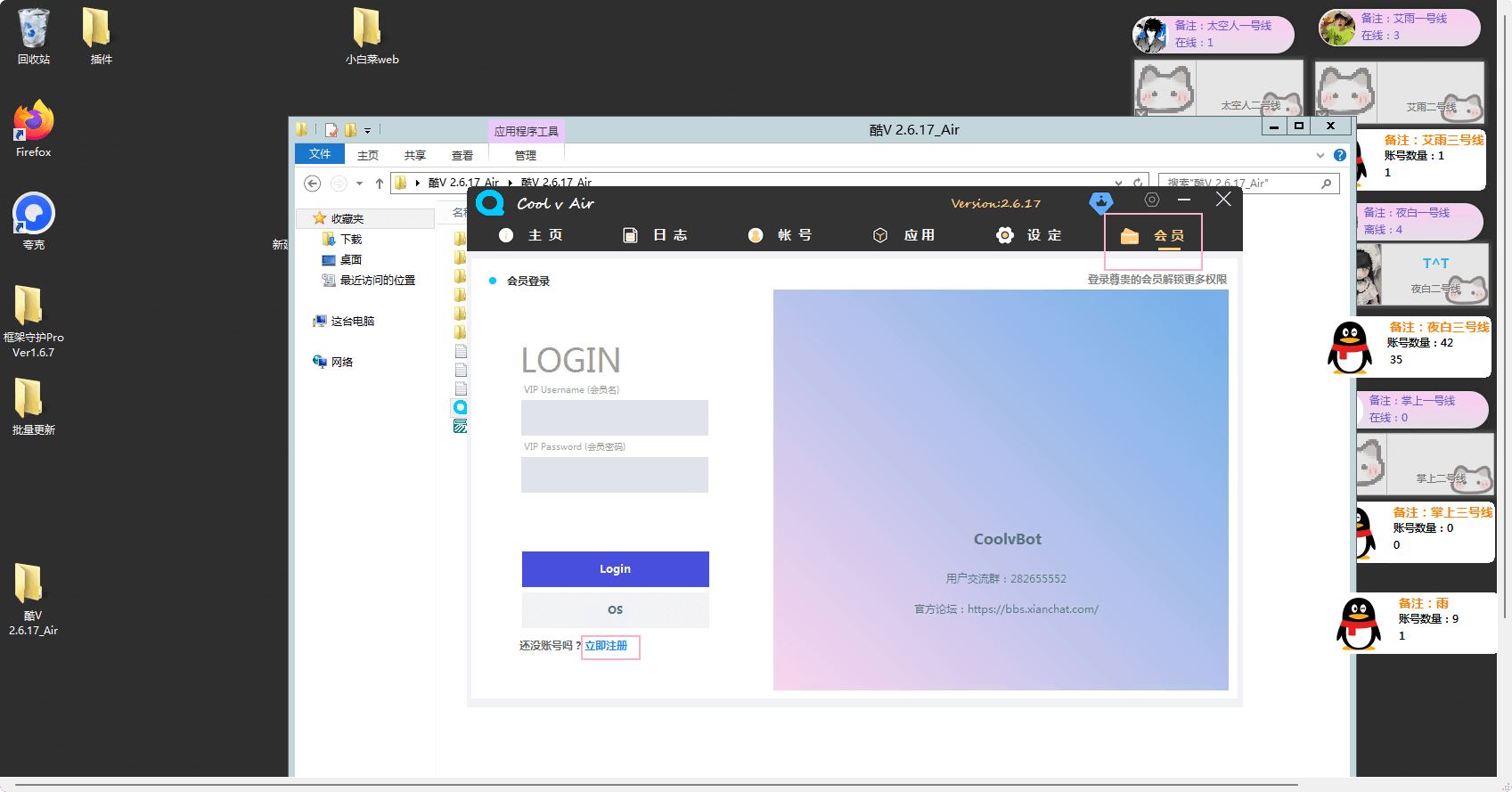Viewport: 1512px width, 792px height.
Task: Click the refresh icon in the address bar
Action: point(1138,184)
